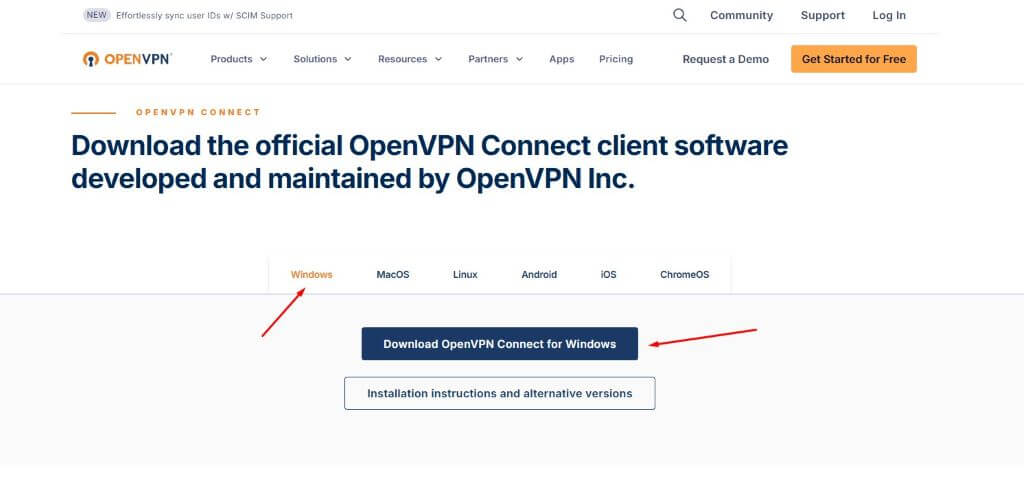This screenshot has height=488, width=1024.
Task: Select the Android tab
Action: click(539, 274)
